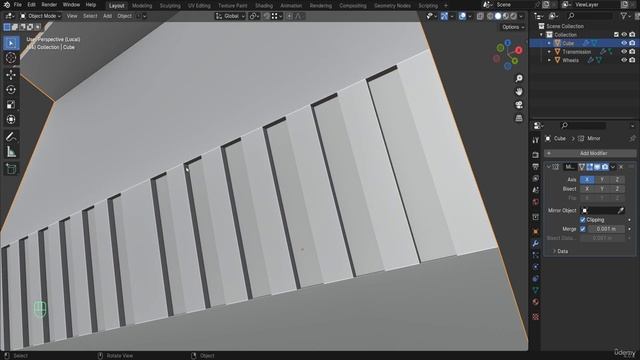640x360 pixels.
Task: Open the Tool properties tab
Action: 536,140
